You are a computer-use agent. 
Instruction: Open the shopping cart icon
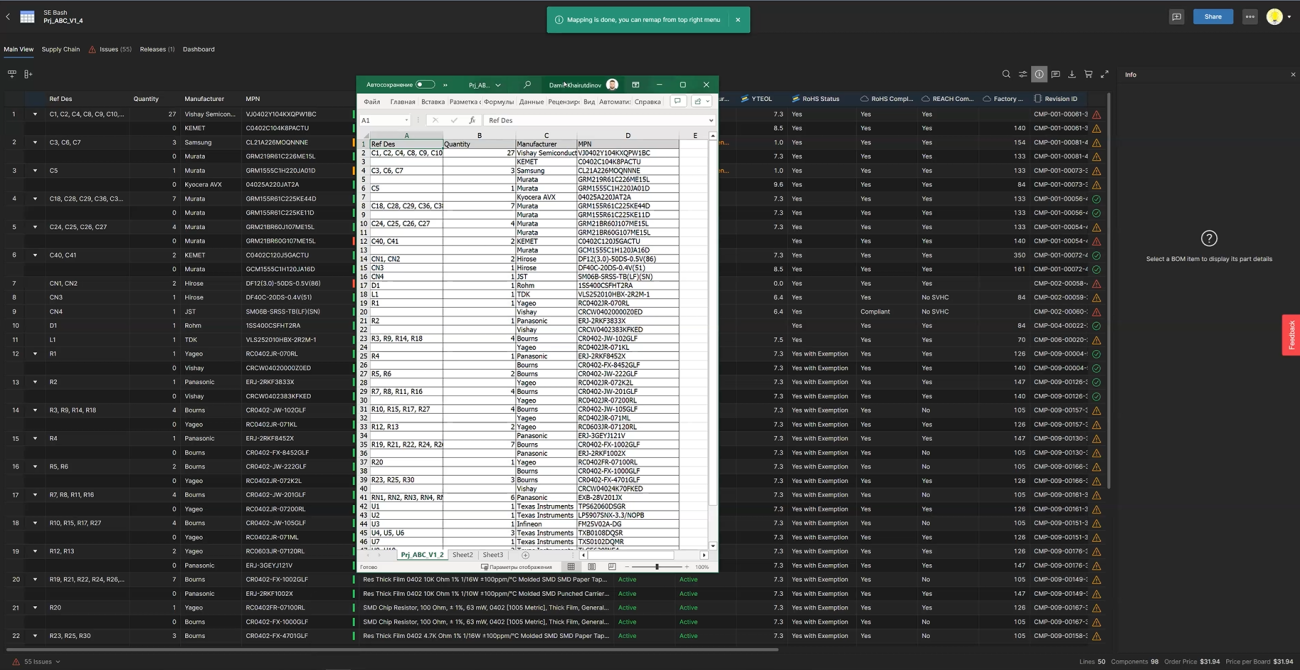pos(1089,74)
